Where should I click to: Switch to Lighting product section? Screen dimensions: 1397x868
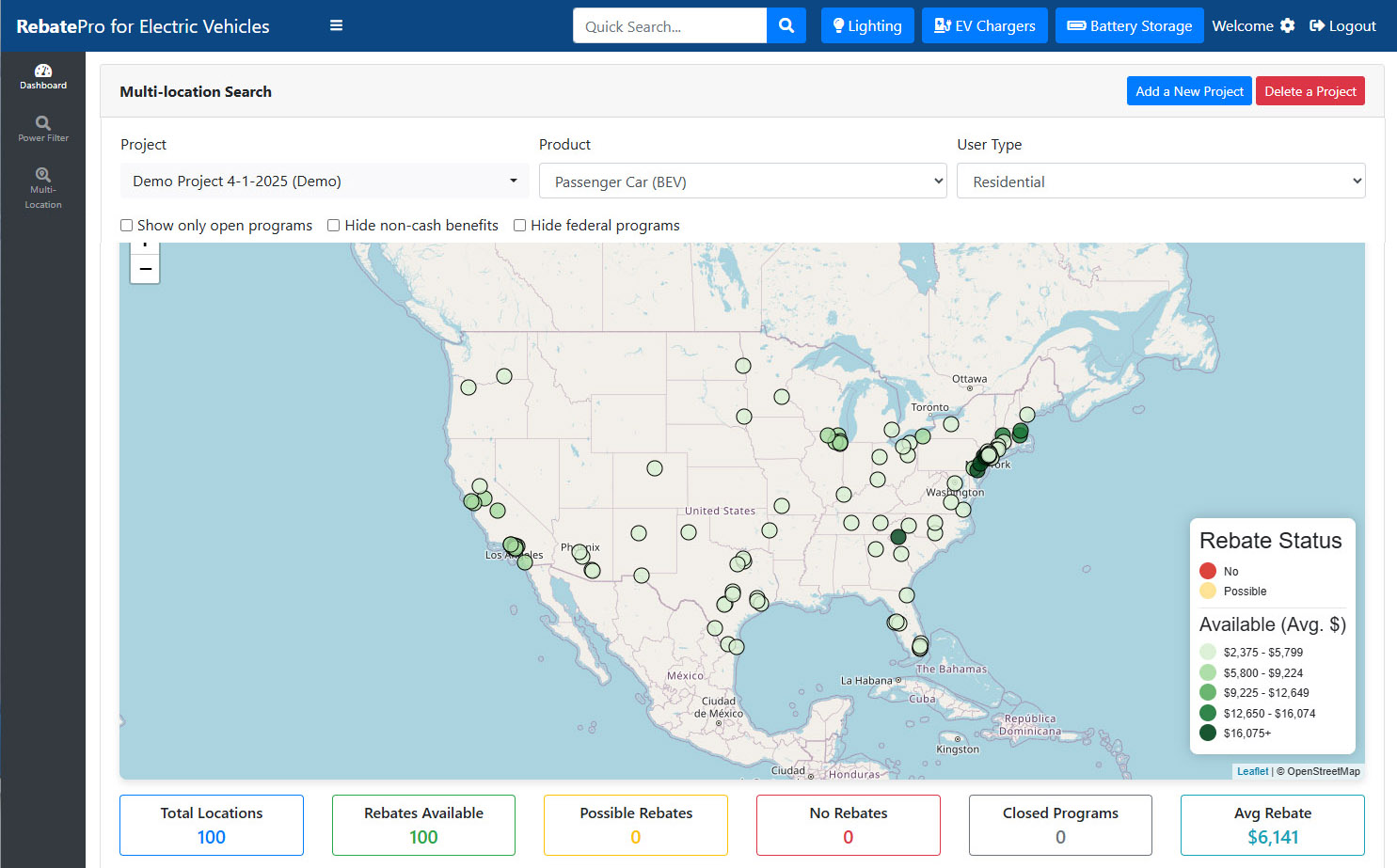(866, 25)
